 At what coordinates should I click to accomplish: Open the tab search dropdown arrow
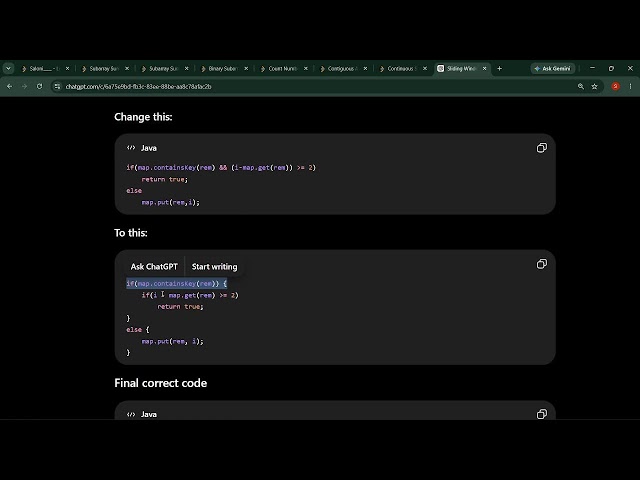point(8,69)
